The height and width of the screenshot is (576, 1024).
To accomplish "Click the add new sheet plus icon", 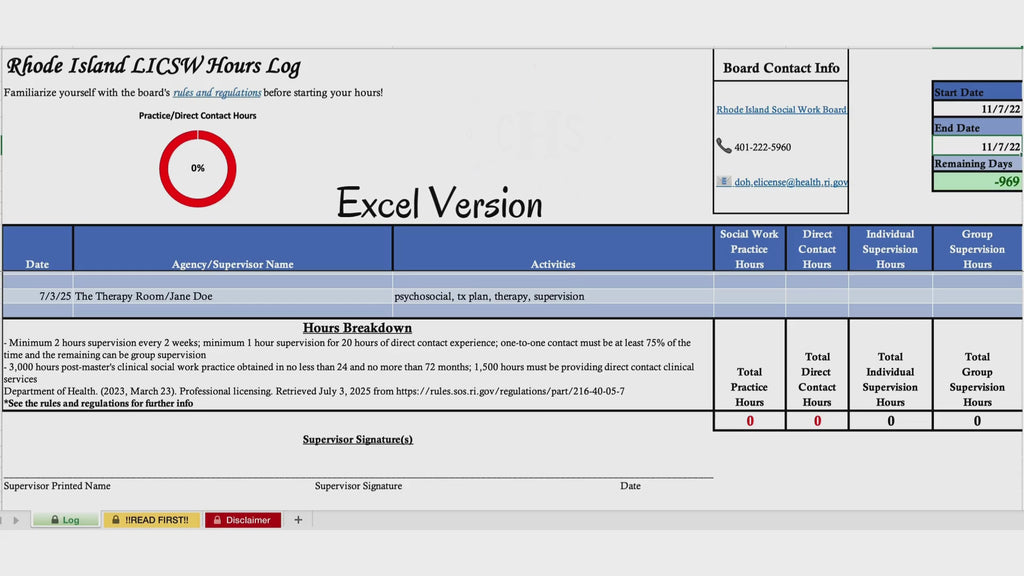I will 298,520.
